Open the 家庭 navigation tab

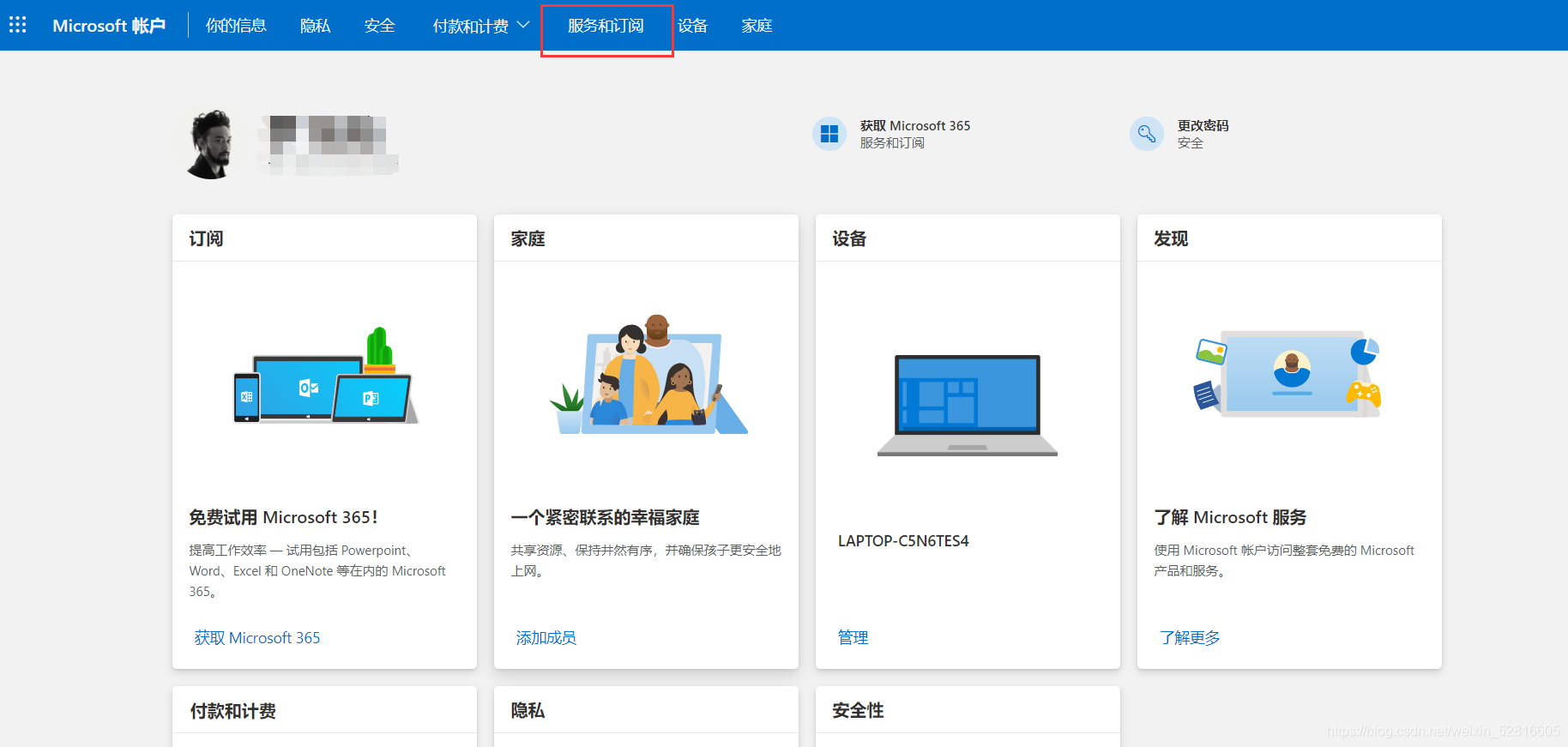(x=757, y=26)
